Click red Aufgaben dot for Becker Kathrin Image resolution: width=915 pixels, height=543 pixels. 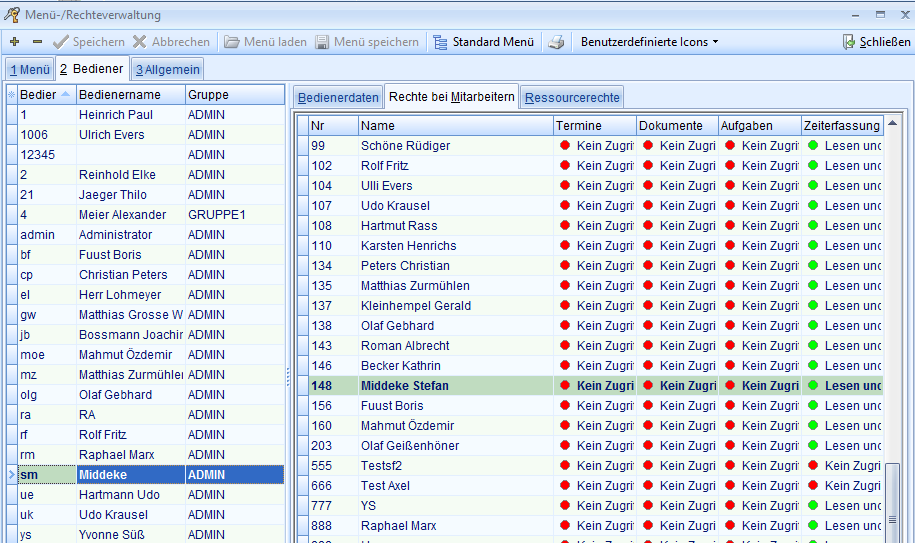pos(729,366)
